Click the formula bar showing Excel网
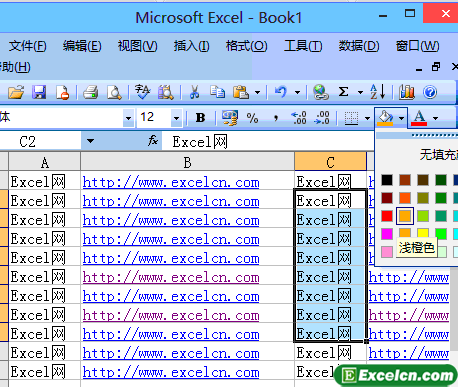Image resolution: width=458 pixels, height=387 pixels. point(268,142)
